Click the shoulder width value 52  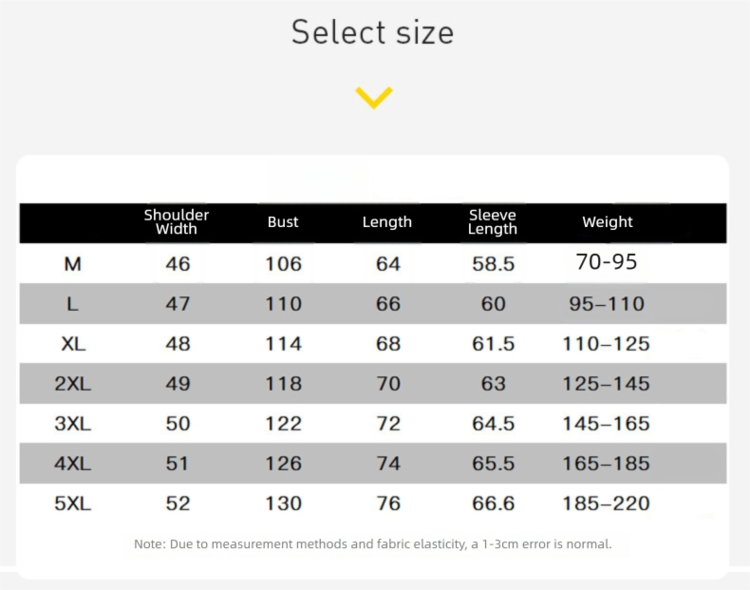pyautogui.click(x=178, y=504)
